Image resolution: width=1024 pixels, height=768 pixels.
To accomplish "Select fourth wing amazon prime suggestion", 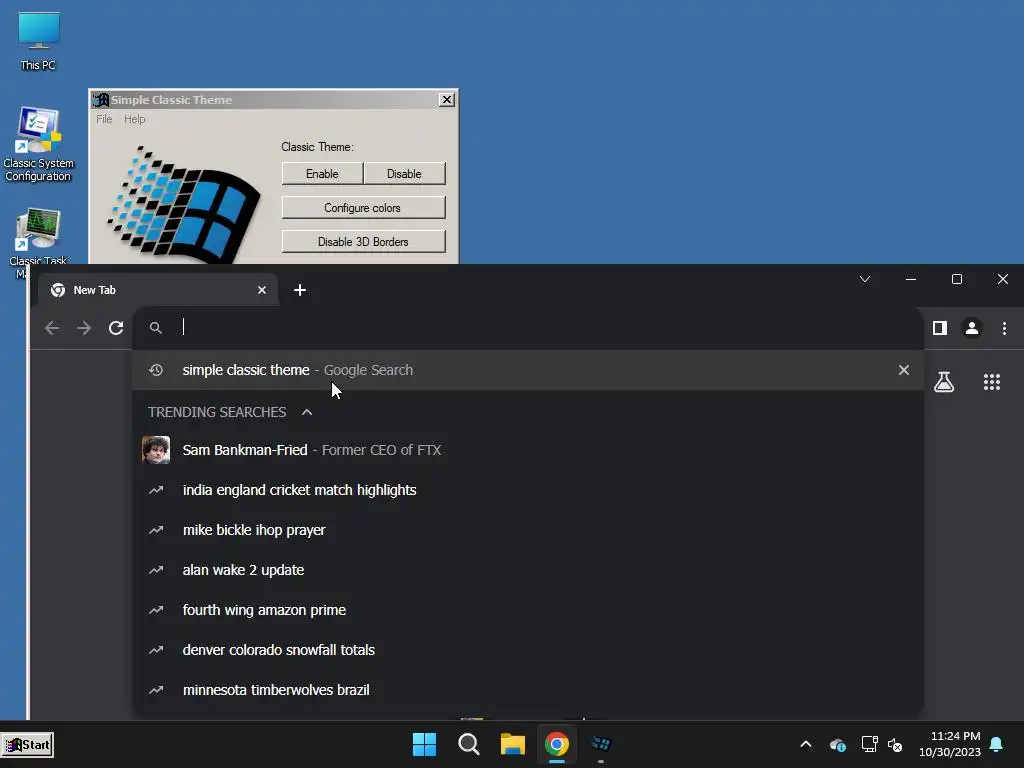I will [528, 610].
